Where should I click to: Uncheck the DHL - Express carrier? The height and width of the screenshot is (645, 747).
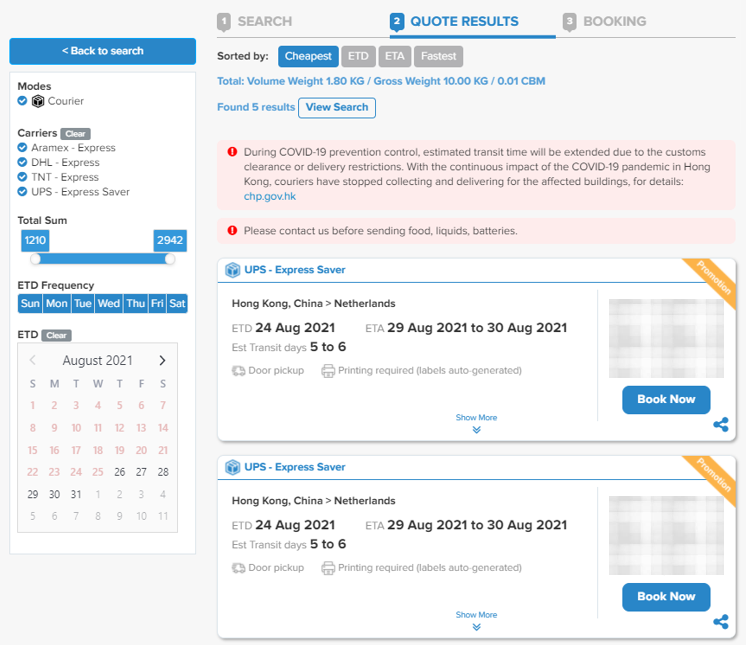click(x=22, y=162)
